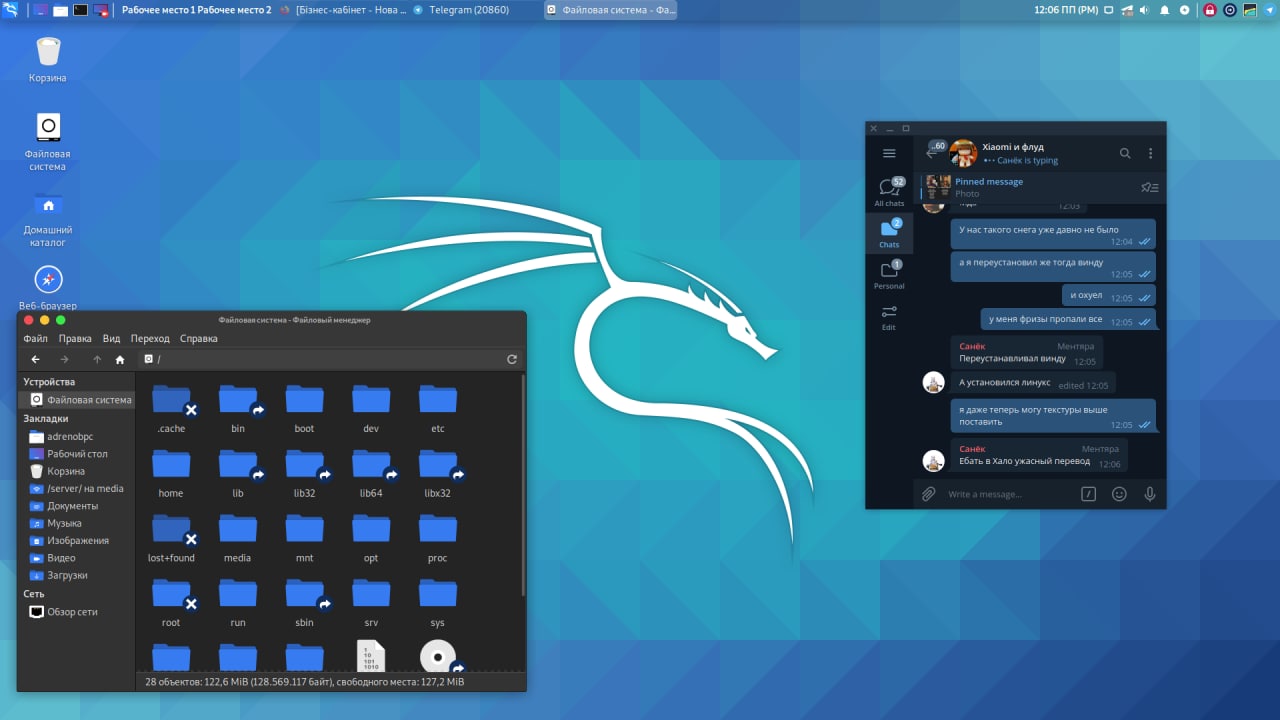Select the Файловая система desktop icon
The image size is (1280, 720).
(x=48, y=141)
